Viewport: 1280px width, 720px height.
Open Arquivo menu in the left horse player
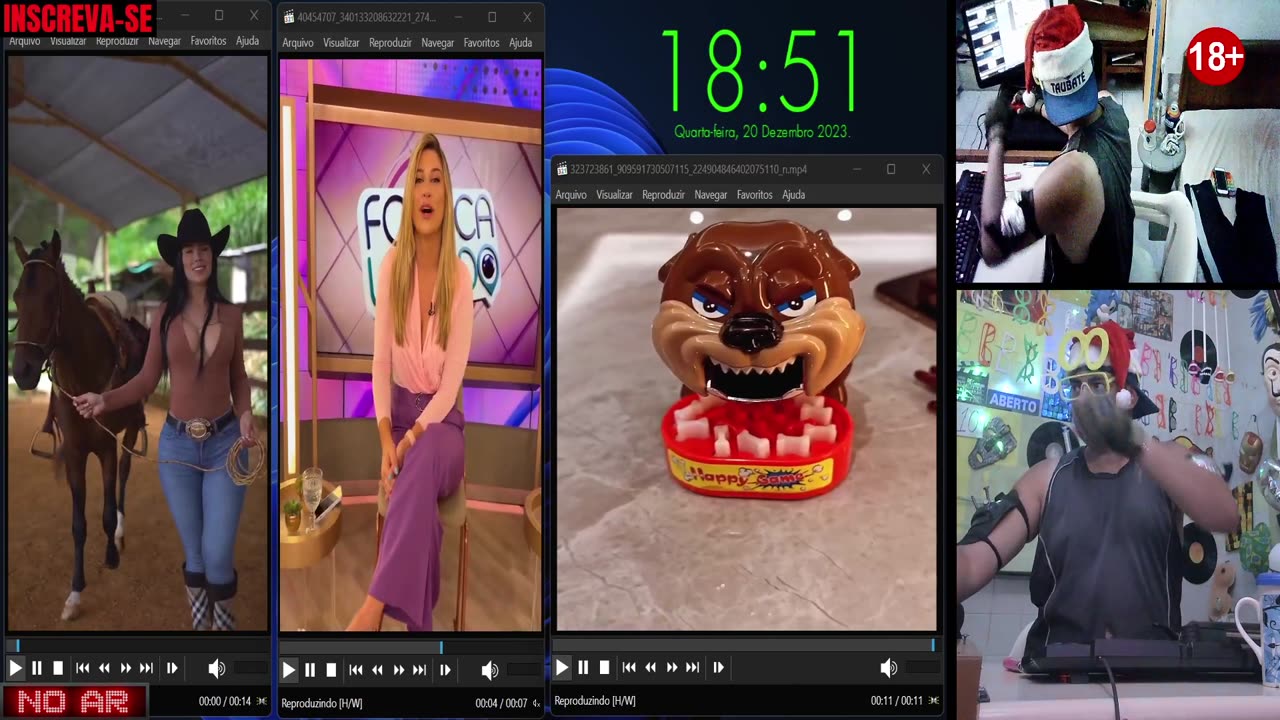[24, 41]
